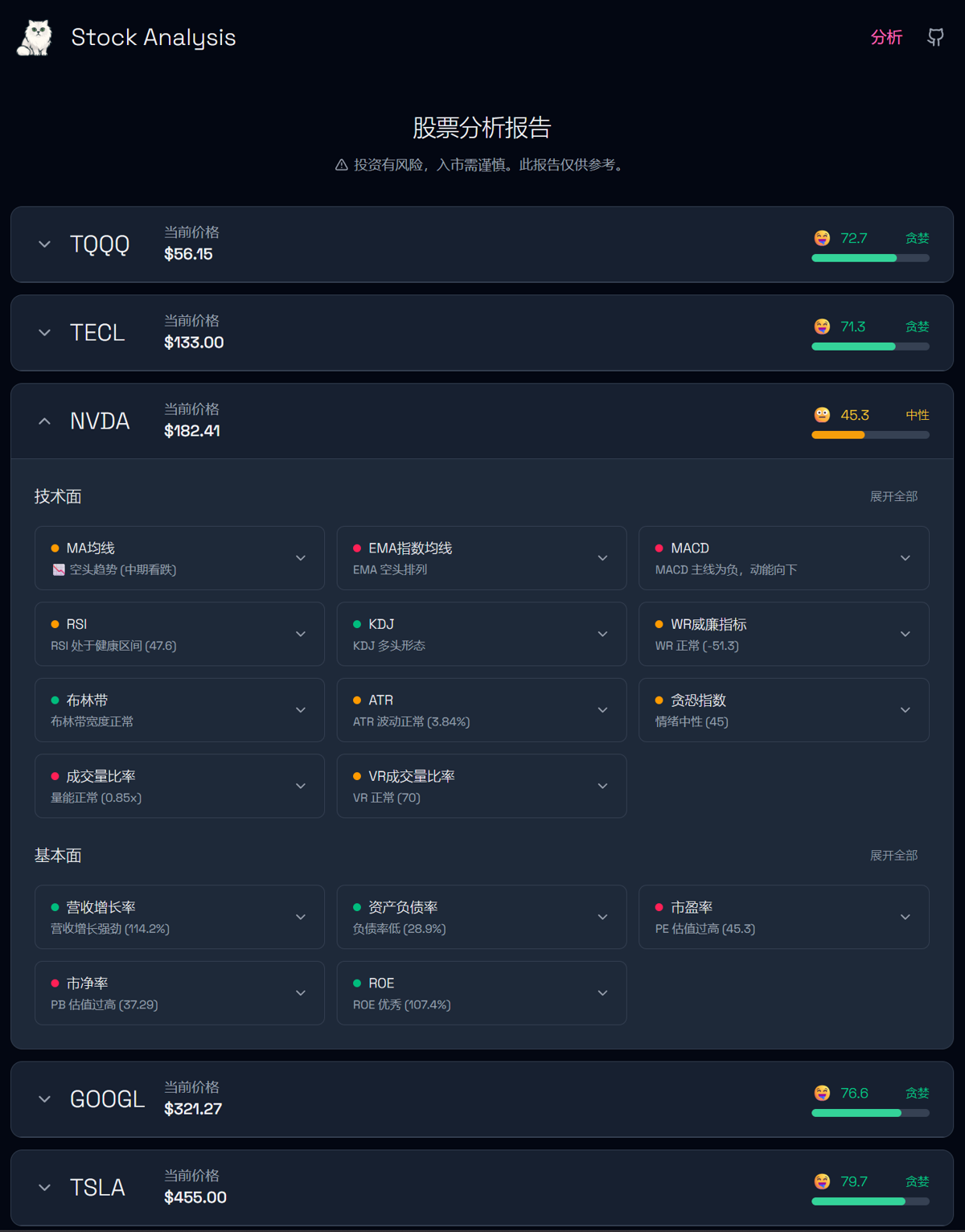Click the TSLA current price $455.00
Image resolution: width=965 pixels, height=1232 pixels.
point(195,1197)
